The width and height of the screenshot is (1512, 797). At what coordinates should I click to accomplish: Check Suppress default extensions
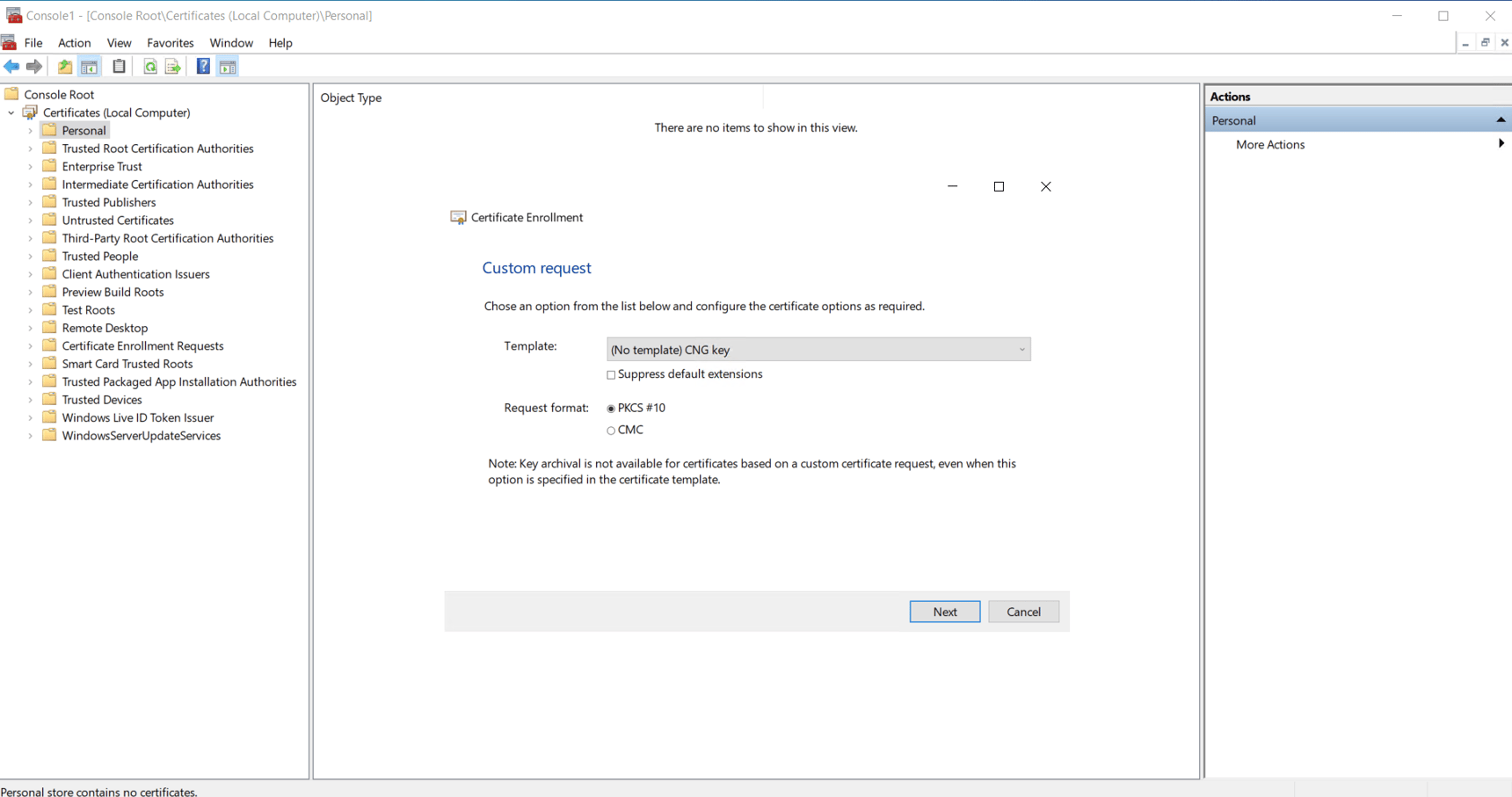611,375
